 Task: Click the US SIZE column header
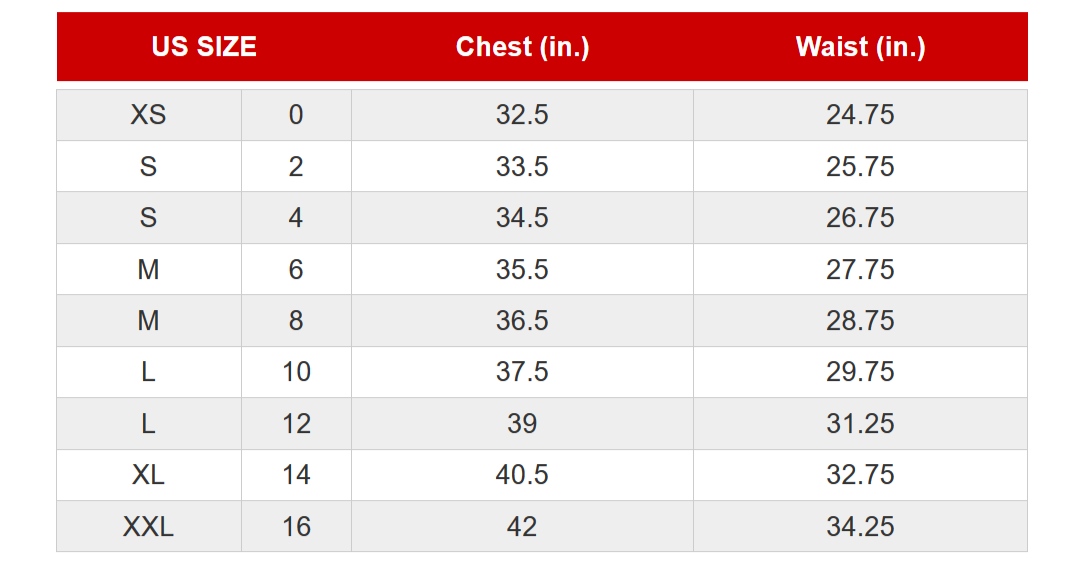204,47
